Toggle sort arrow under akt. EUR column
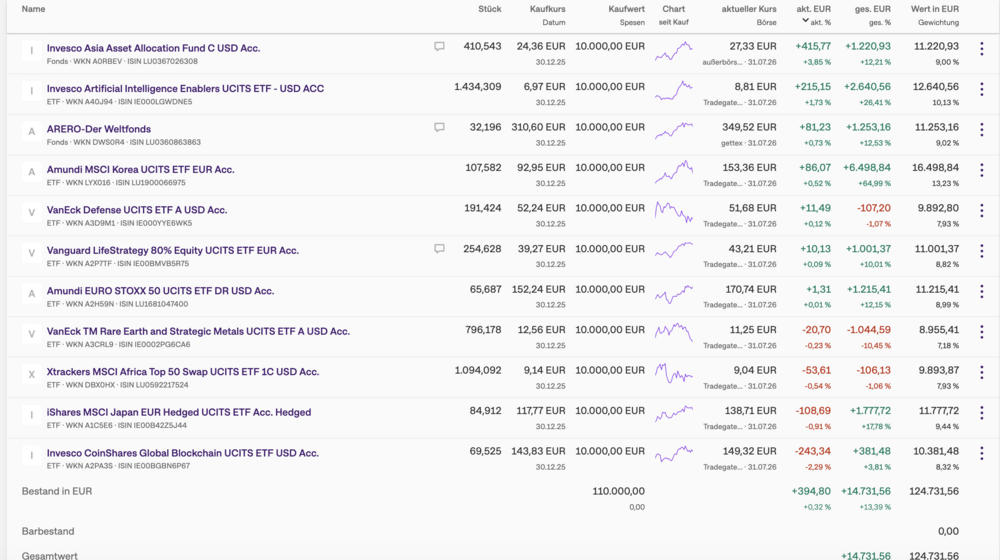Viewport: 1000px width, 560px height. [x=805, y=21]
